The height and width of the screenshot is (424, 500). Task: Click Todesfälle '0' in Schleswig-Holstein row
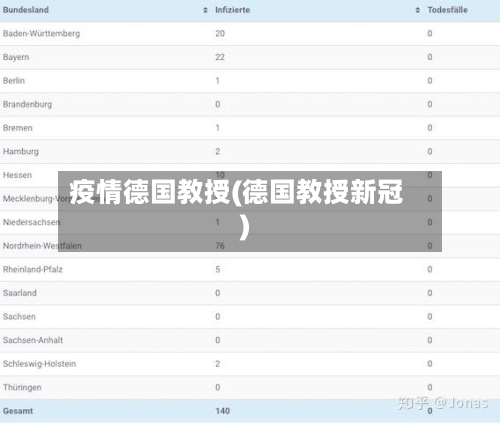(430, 364)
